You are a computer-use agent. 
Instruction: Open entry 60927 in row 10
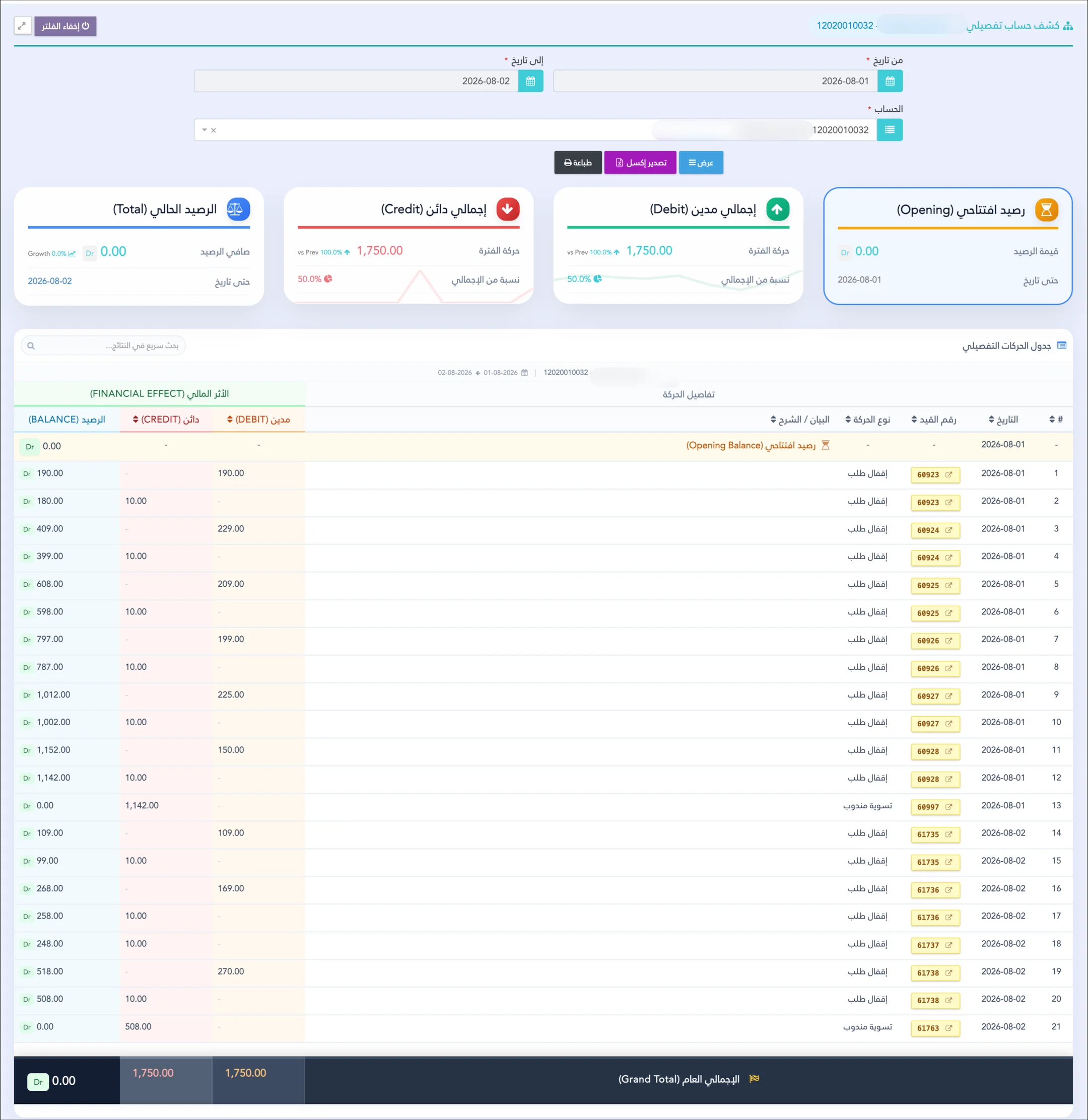pos(935,724)
